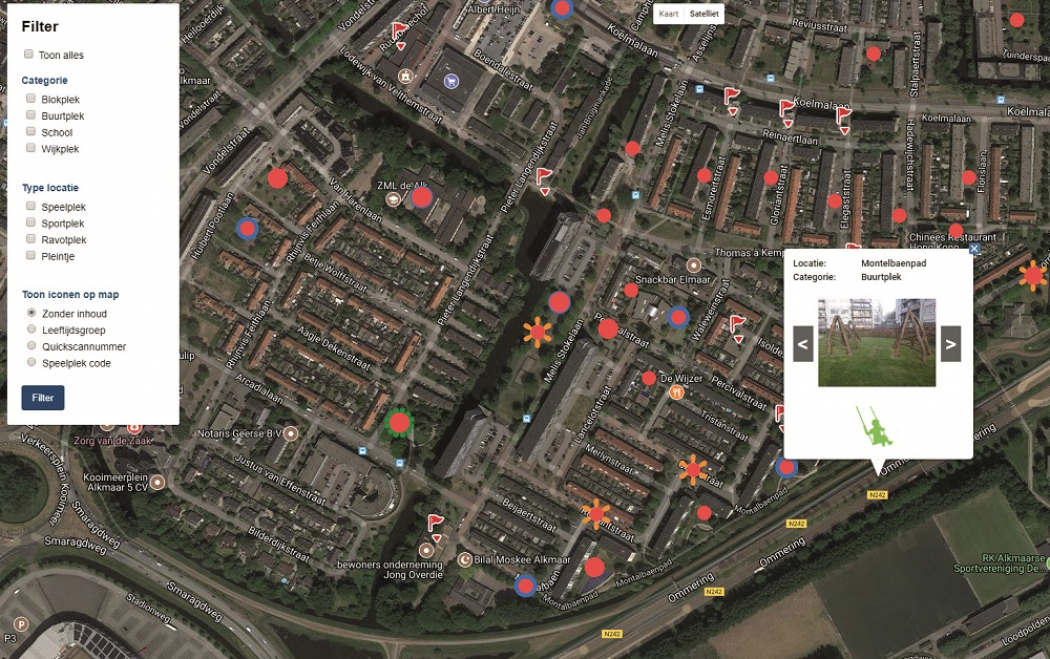This screenshot has width=1050, height=659.
Task: Click the Bilal Moskee Alkmaar mosque icon
Action: 465,559
